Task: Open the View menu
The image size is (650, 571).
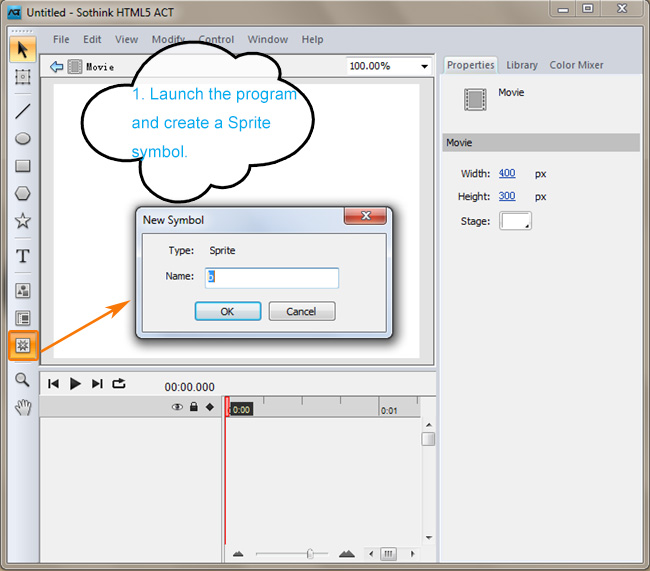Action: 126,39
